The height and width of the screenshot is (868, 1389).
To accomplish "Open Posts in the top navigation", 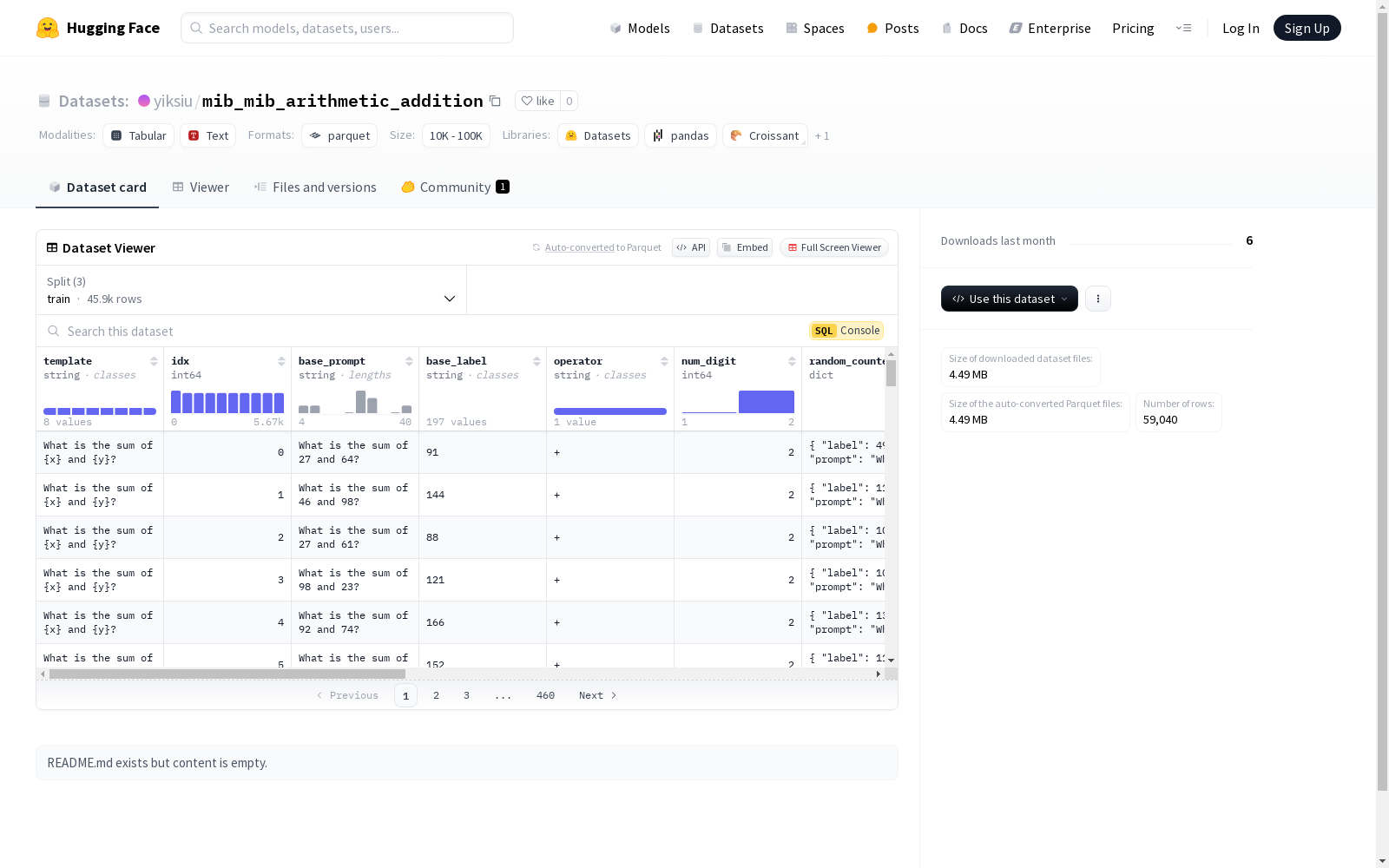I will pos(892,28).
